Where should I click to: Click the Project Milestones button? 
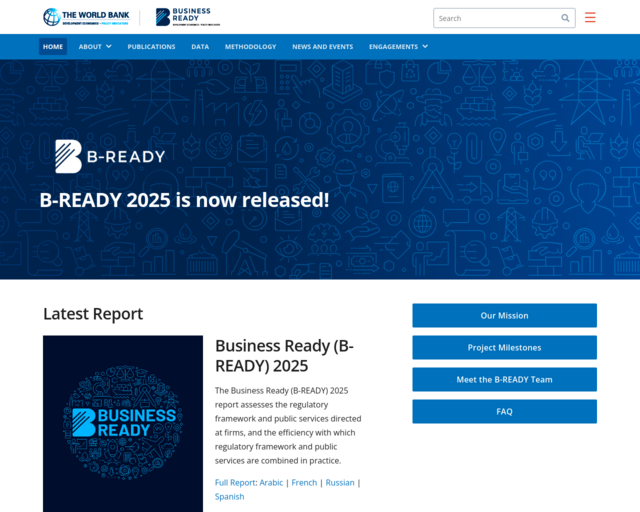(x=504, y=347)
